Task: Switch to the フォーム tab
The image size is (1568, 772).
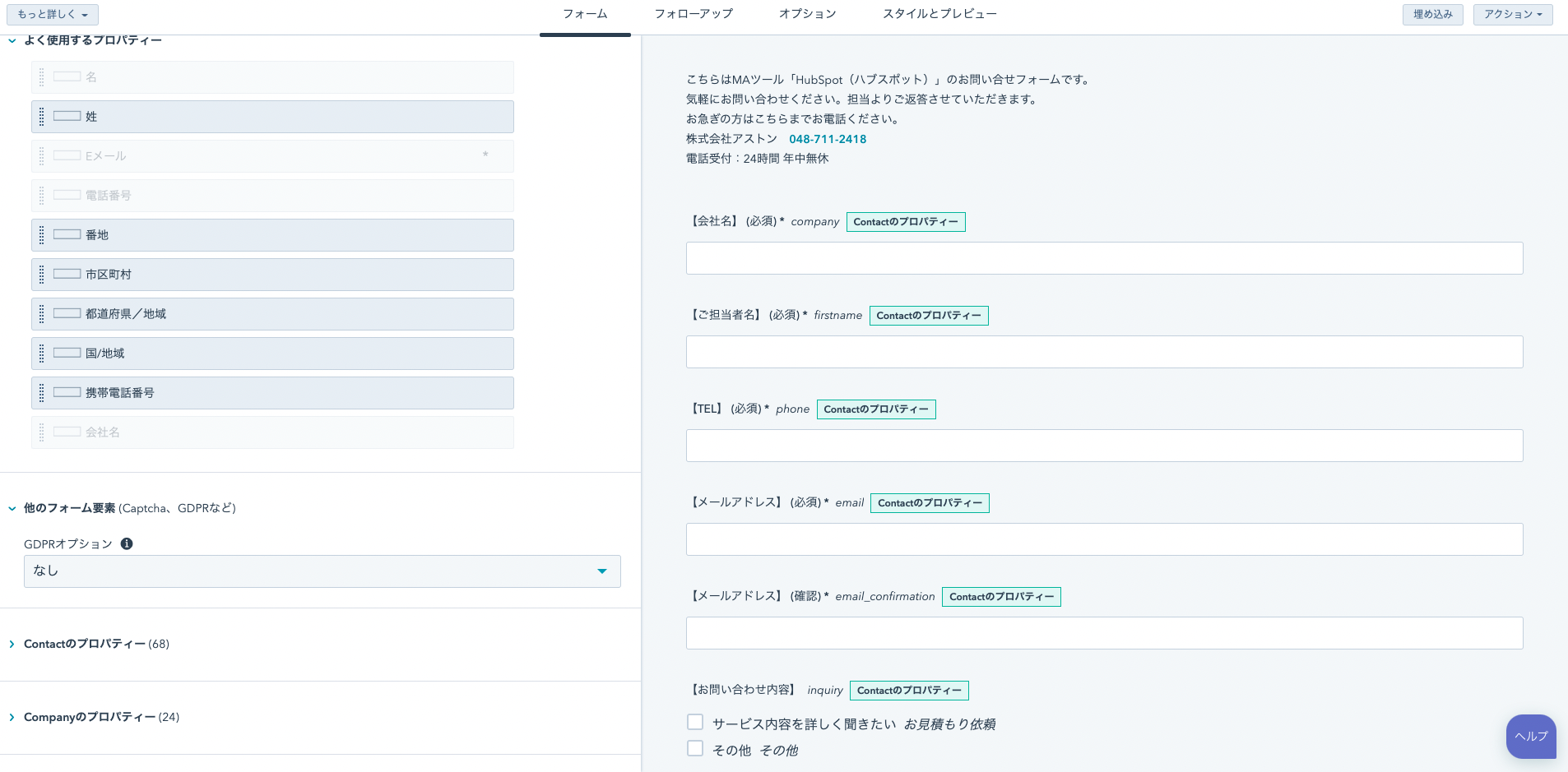Action: point(585,14)
